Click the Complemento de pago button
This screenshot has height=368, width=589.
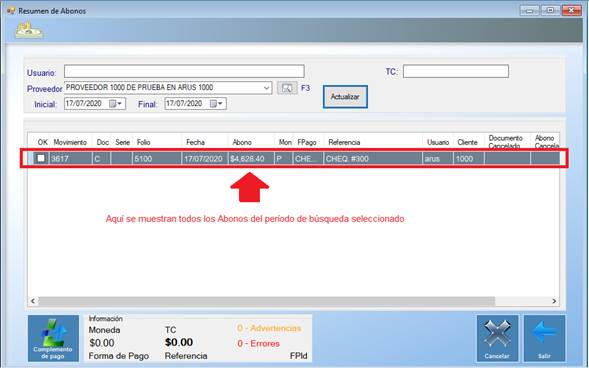(53, 338)
